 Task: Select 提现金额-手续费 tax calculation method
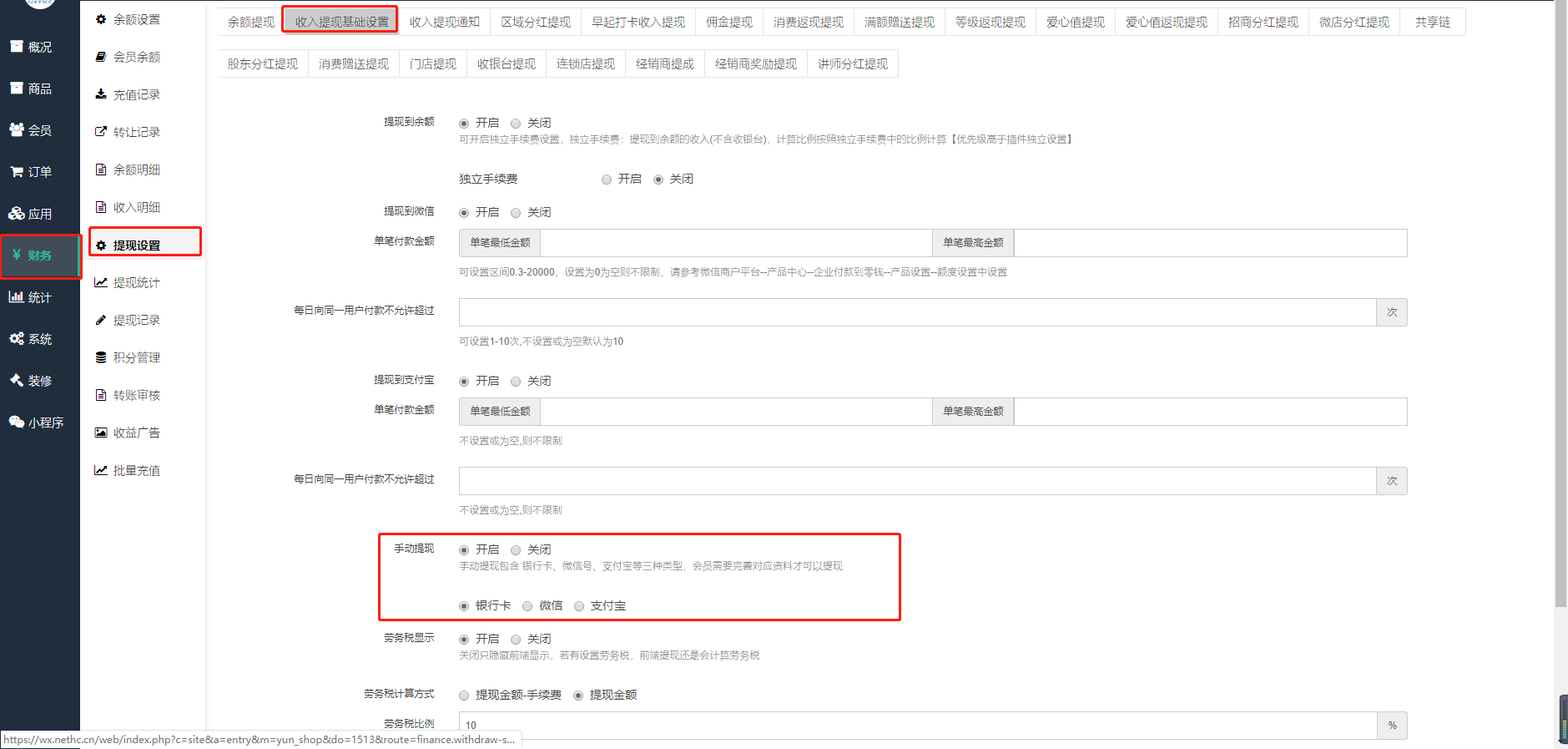pos(464,696)
